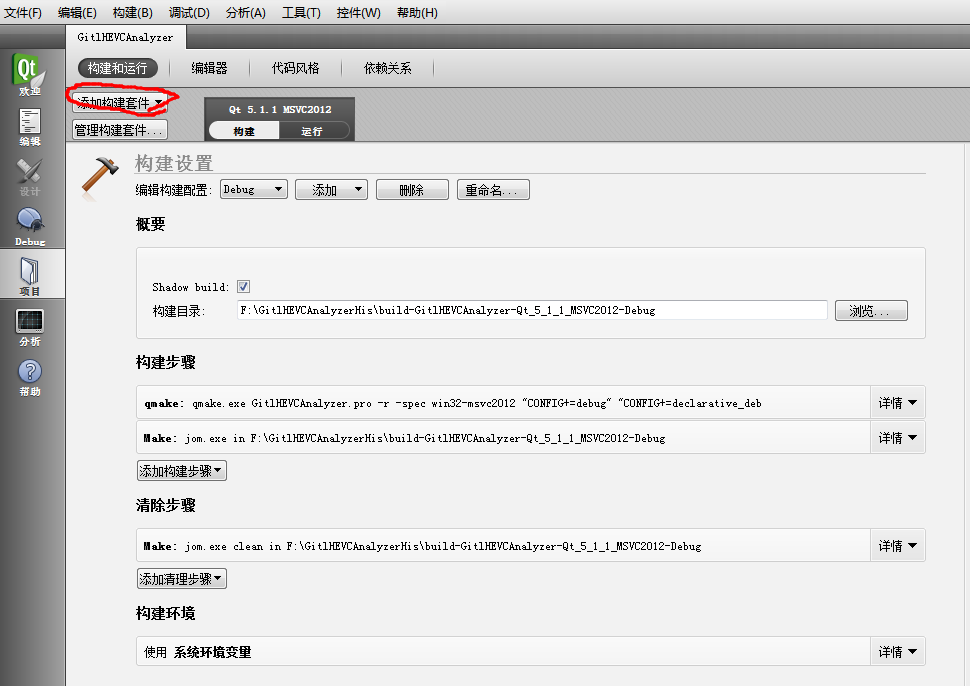The width and height of the screenshot is (970, 686).
Task: Switch kit to 构建 (Build) settings
Action: (x=244, y=131)
